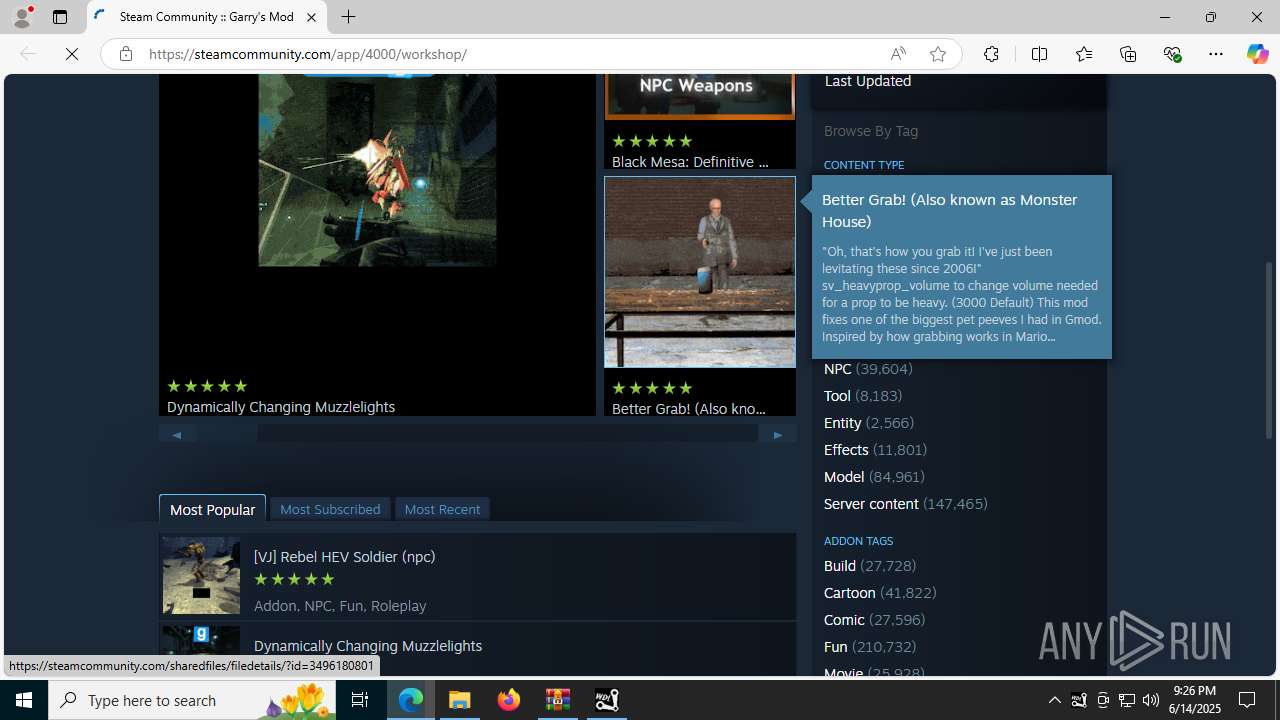The width and height of the screenshot is (1280, 720).
Task: Click the taskbar search box
Action: pos(192,700)
